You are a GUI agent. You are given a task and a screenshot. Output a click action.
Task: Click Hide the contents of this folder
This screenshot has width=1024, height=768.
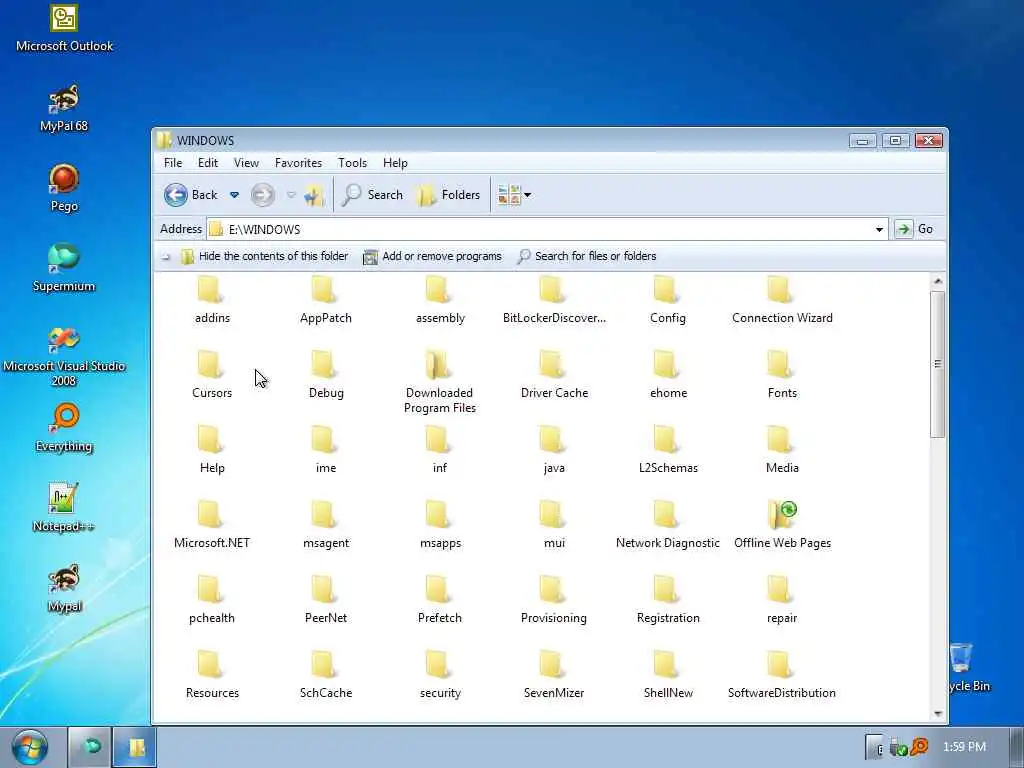[x=264, y=256]
